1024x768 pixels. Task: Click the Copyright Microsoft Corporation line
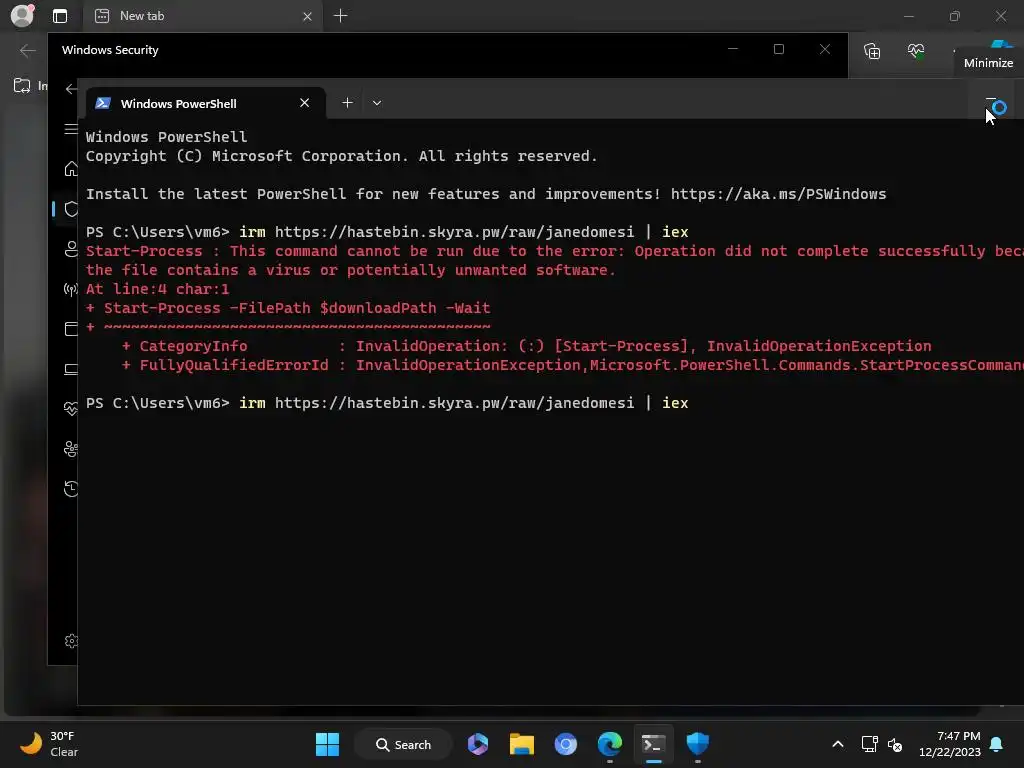pyautogui.click(x=342, y=156)
